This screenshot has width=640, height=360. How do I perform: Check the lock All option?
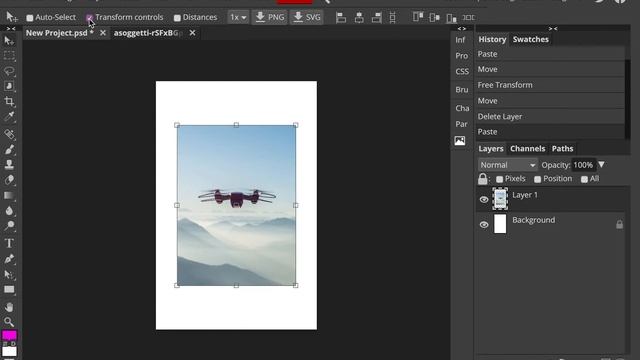tap(584, 179)
